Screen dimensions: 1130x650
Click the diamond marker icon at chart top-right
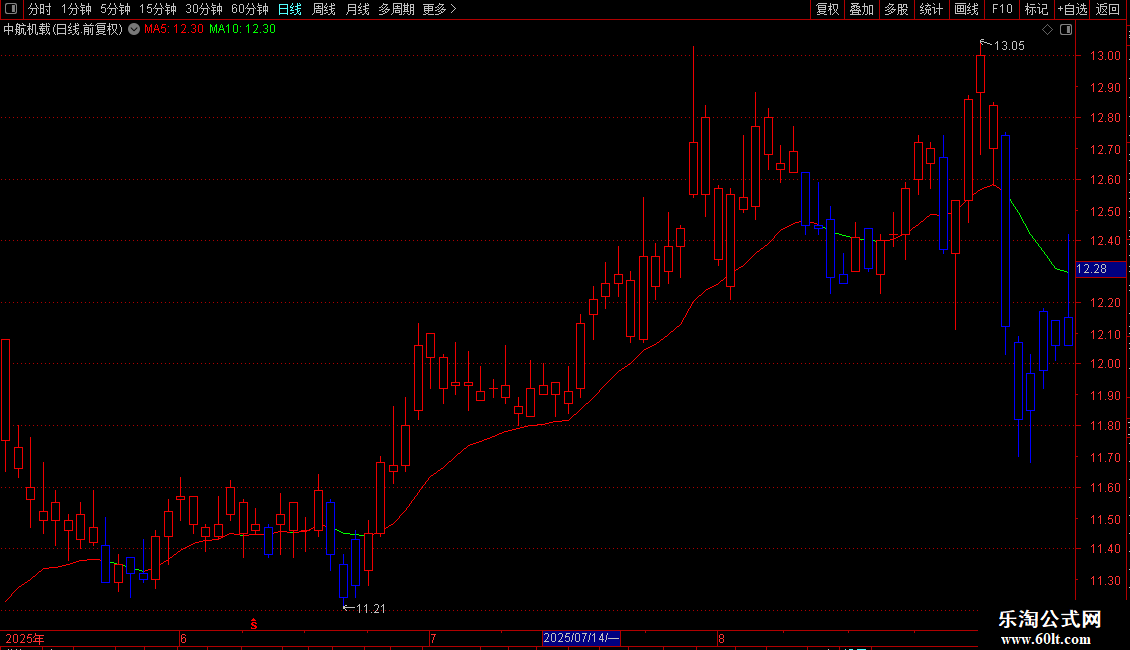point(1047,29)
